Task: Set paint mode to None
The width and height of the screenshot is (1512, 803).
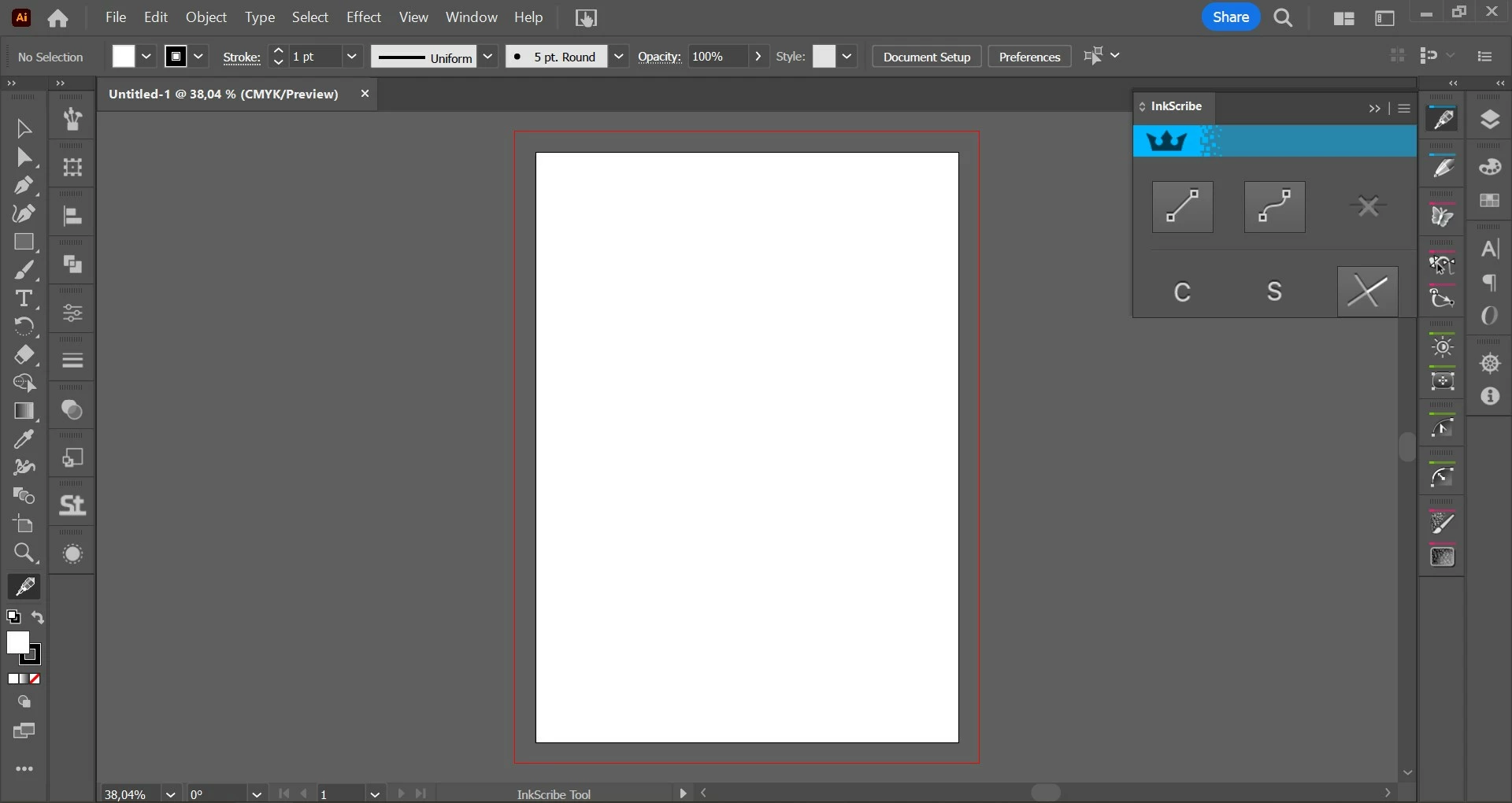Action: click(35, 679)
